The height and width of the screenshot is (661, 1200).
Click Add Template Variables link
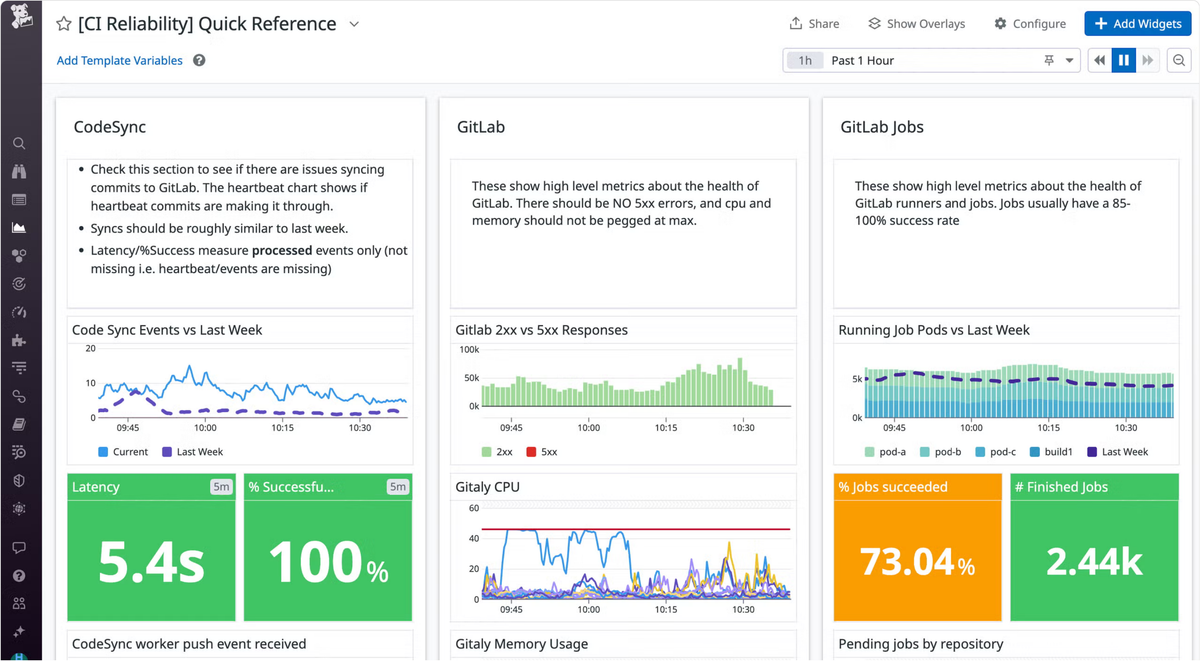120,61
